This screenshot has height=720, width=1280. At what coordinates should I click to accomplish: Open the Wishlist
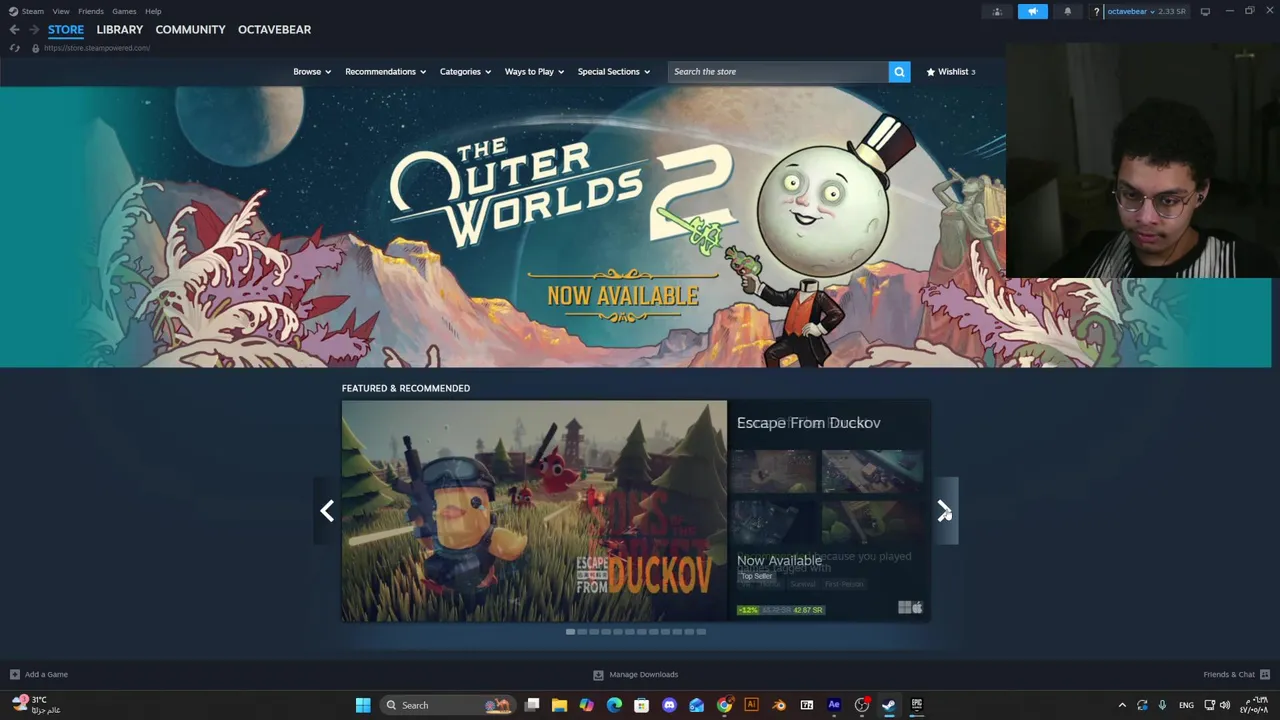tap(950, 72)
